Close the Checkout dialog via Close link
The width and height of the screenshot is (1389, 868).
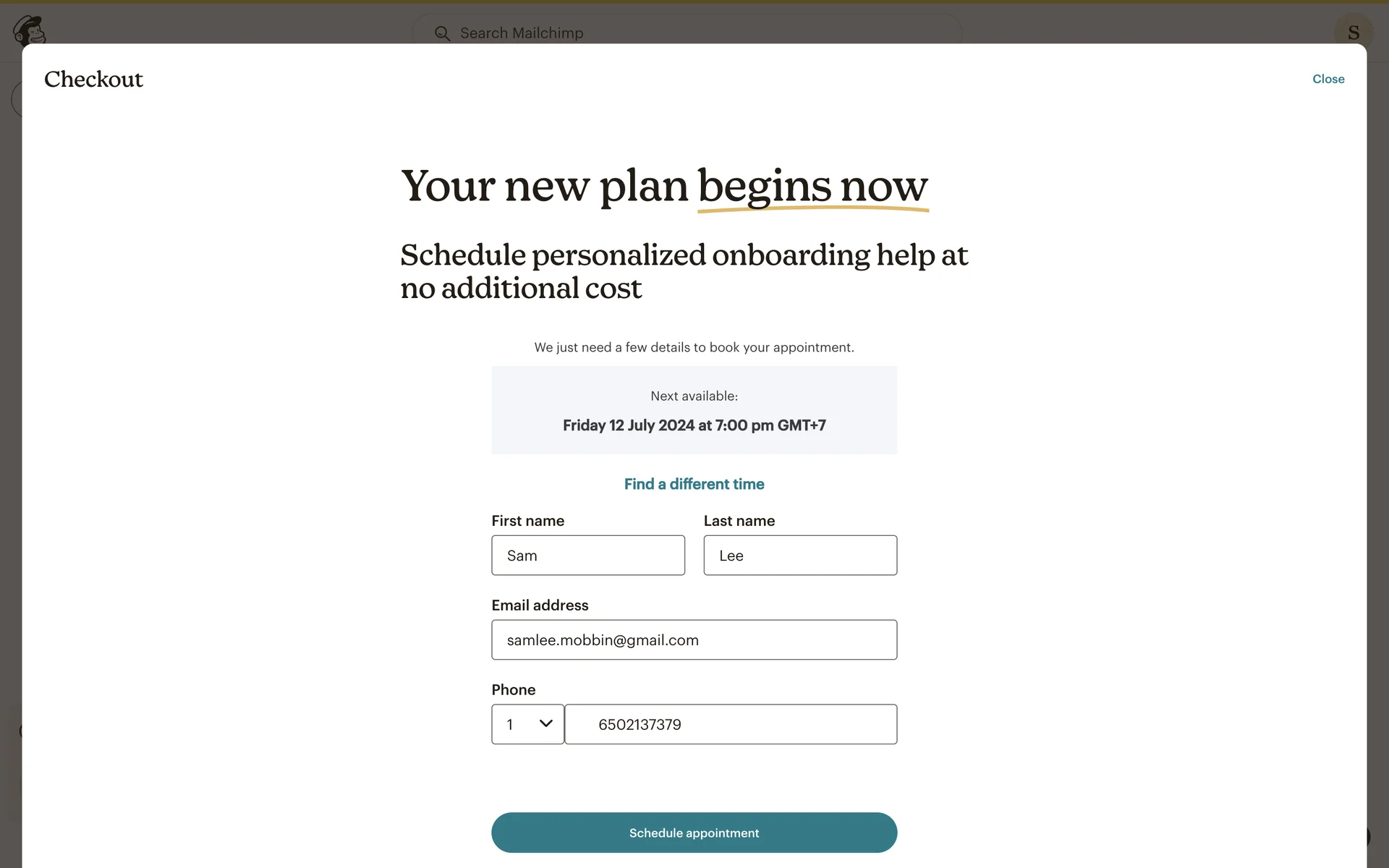click(1328, 79)
